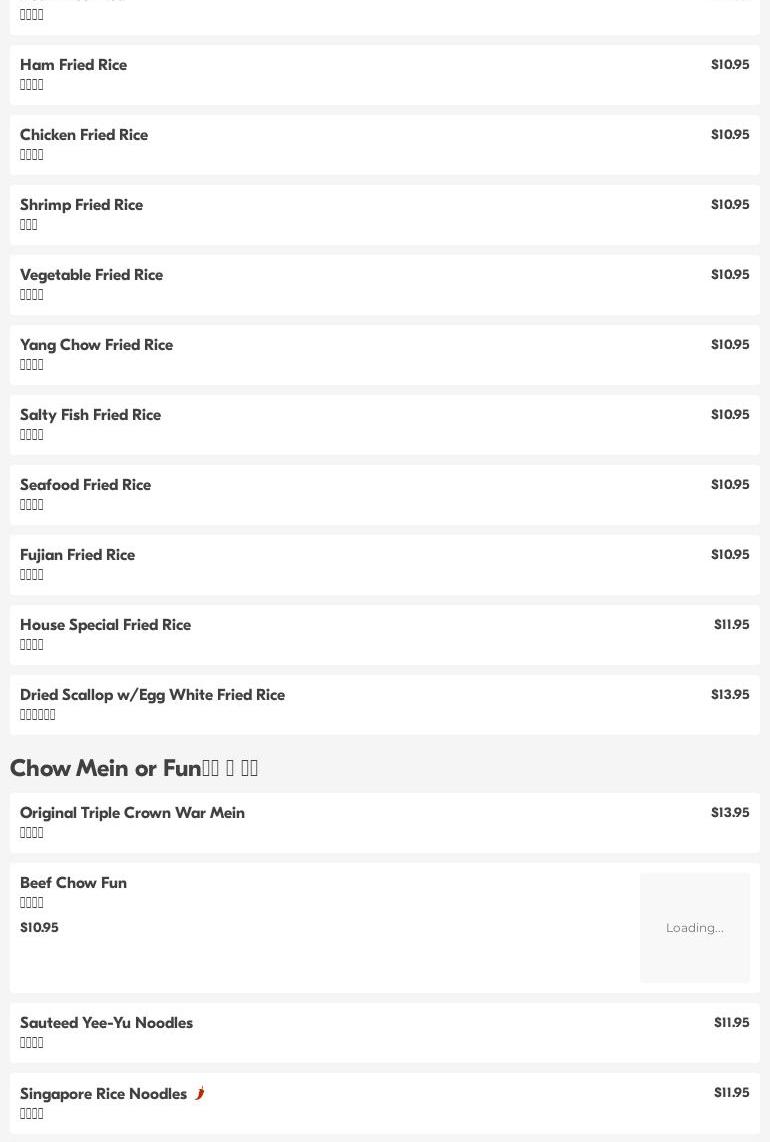Image resolution: width=770 pixels, height=1142 pixels.
Task: Select Salty Fish Fried Rice
Action: 91,415
